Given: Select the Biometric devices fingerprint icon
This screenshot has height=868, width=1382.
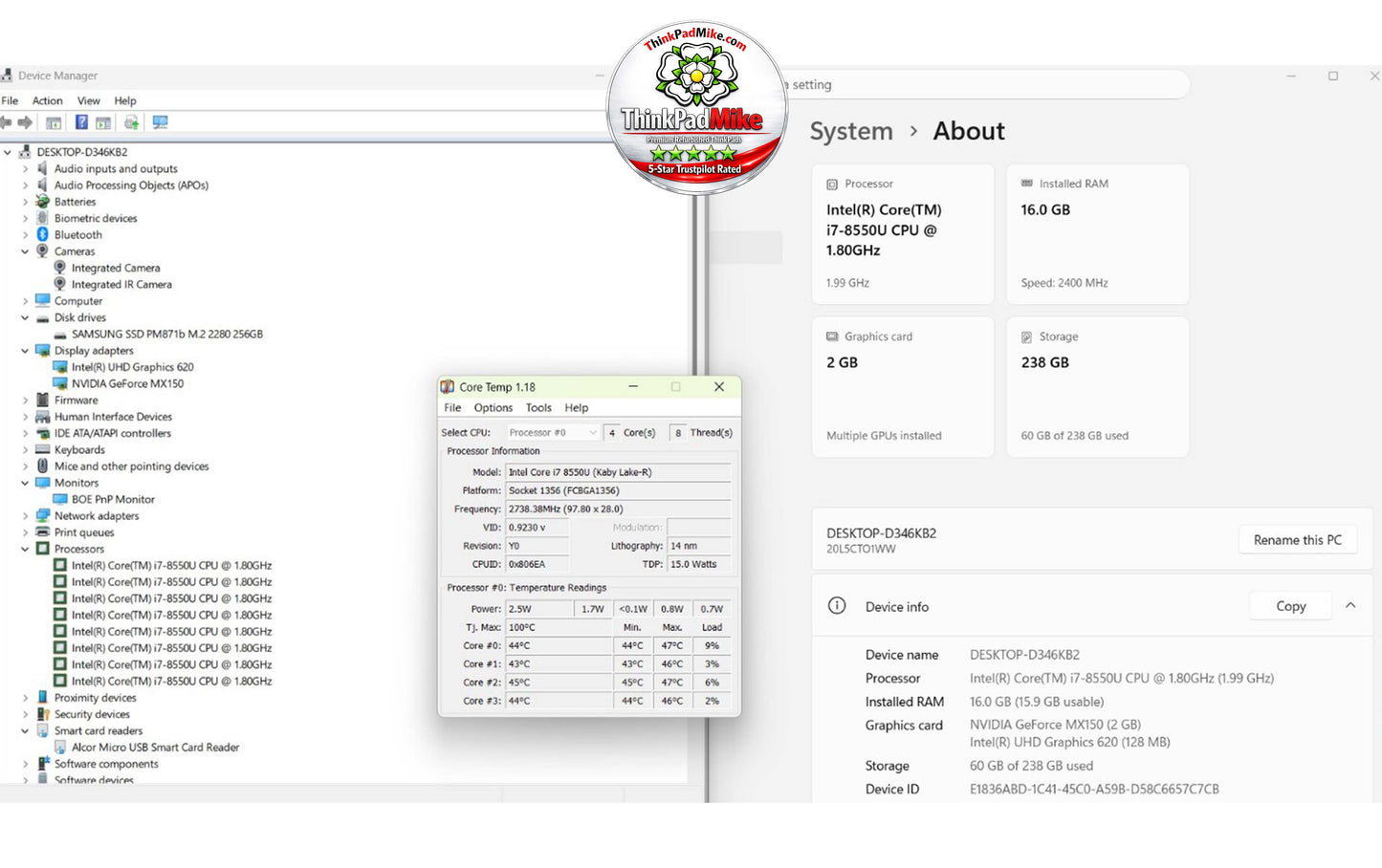Looking at the screenshot, I should pos(42,218).
